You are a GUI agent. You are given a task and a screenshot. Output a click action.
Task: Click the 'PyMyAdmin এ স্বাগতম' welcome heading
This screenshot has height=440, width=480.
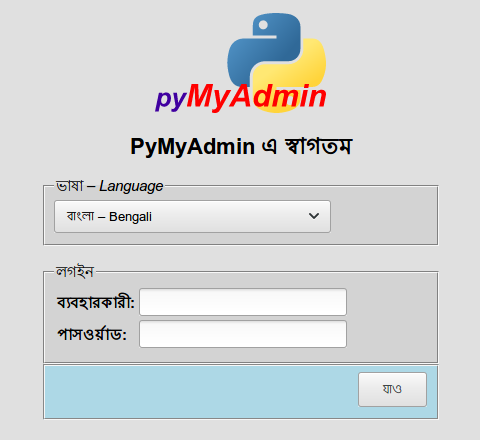(x=241, y=146)
